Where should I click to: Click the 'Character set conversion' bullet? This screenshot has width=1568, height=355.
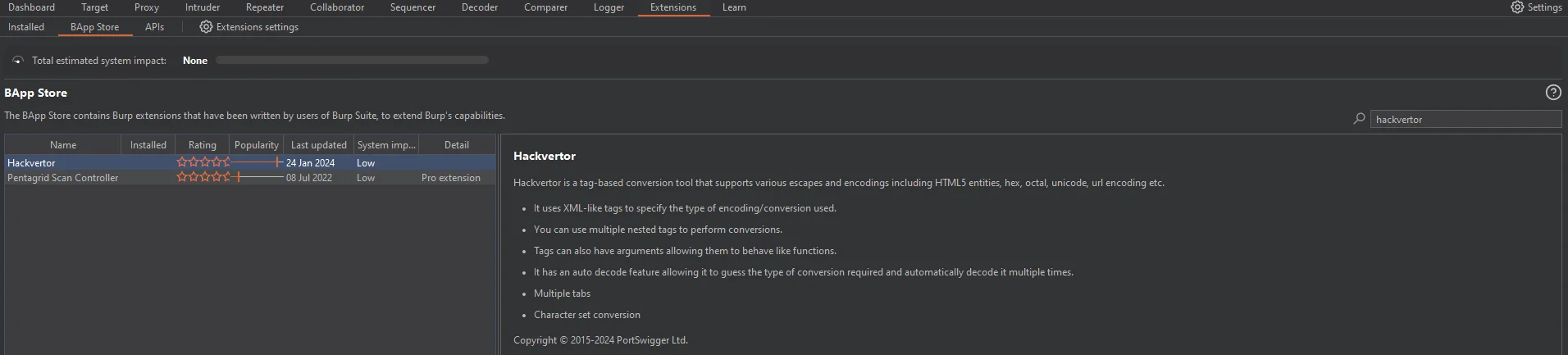(x=587, y=315)
